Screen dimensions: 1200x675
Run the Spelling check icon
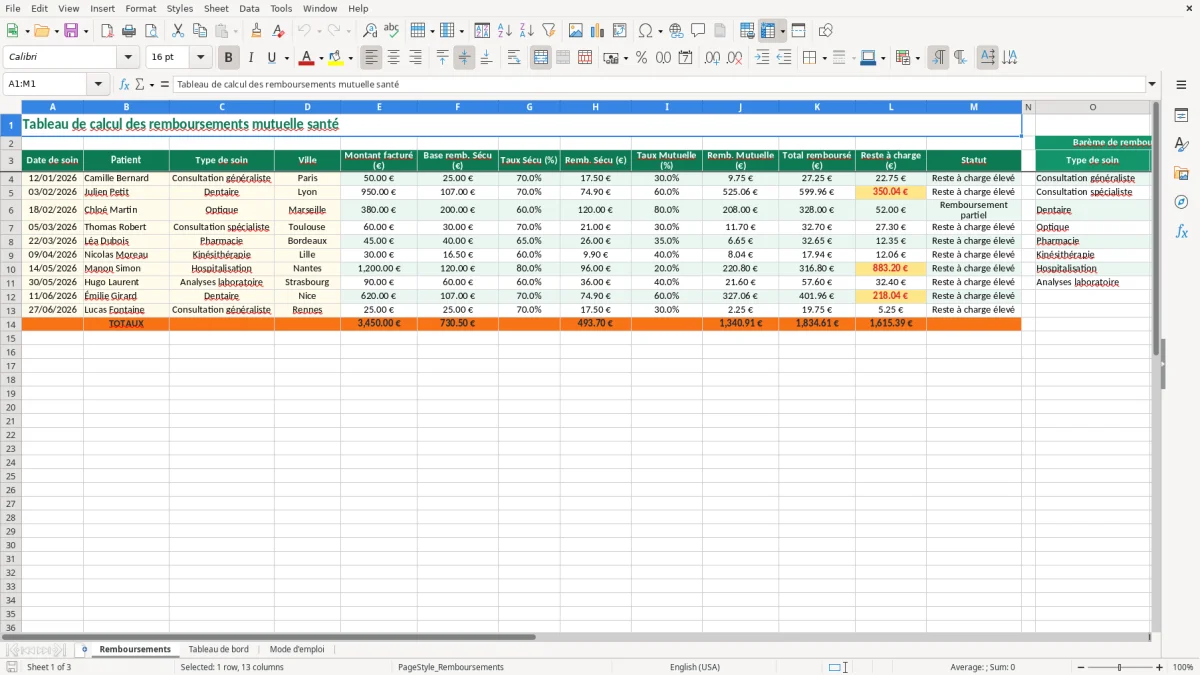tap(392, 31)
